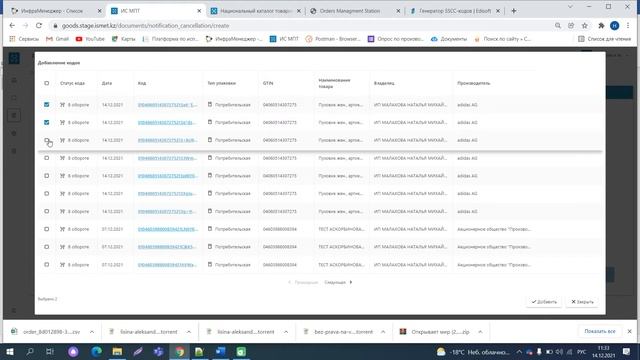
Task: Click the Закрыть button in dialog
Action: coord(582,302)
